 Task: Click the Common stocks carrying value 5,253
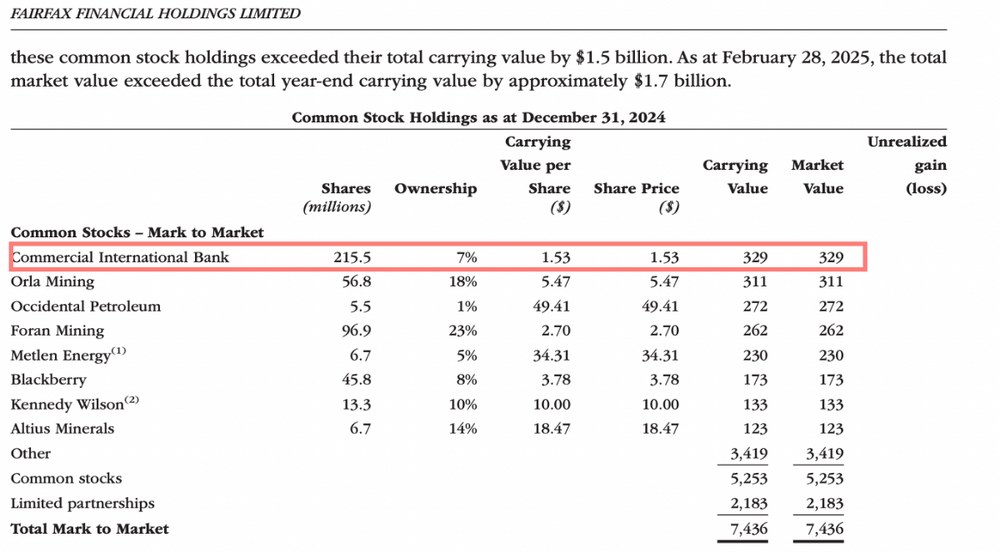749,479
